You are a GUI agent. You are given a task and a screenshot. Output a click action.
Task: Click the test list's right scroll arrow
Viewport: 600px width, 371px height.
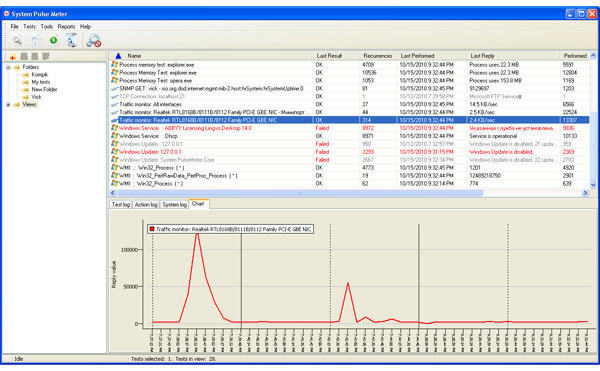(585, 193)
